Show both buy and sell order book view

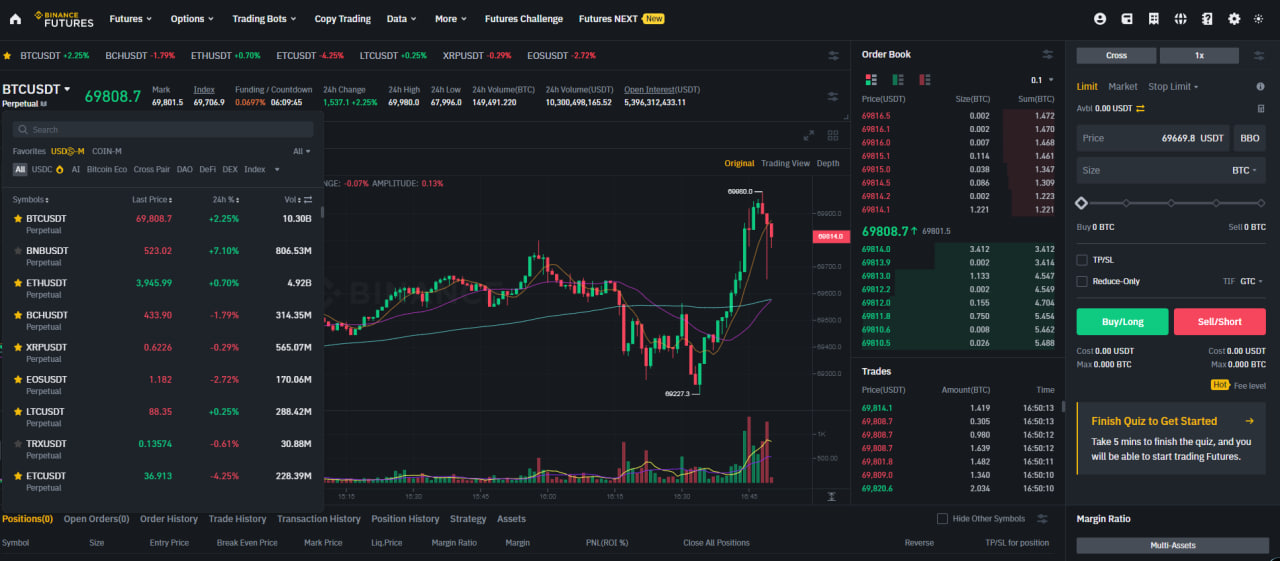869,79
